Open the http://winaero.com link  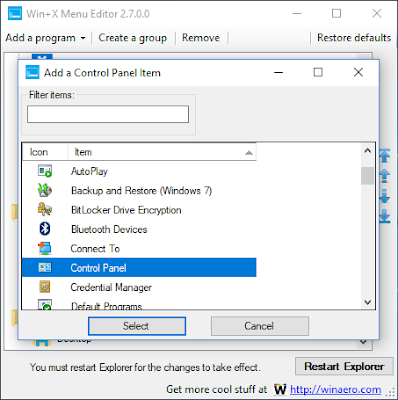tap(335, 389)
